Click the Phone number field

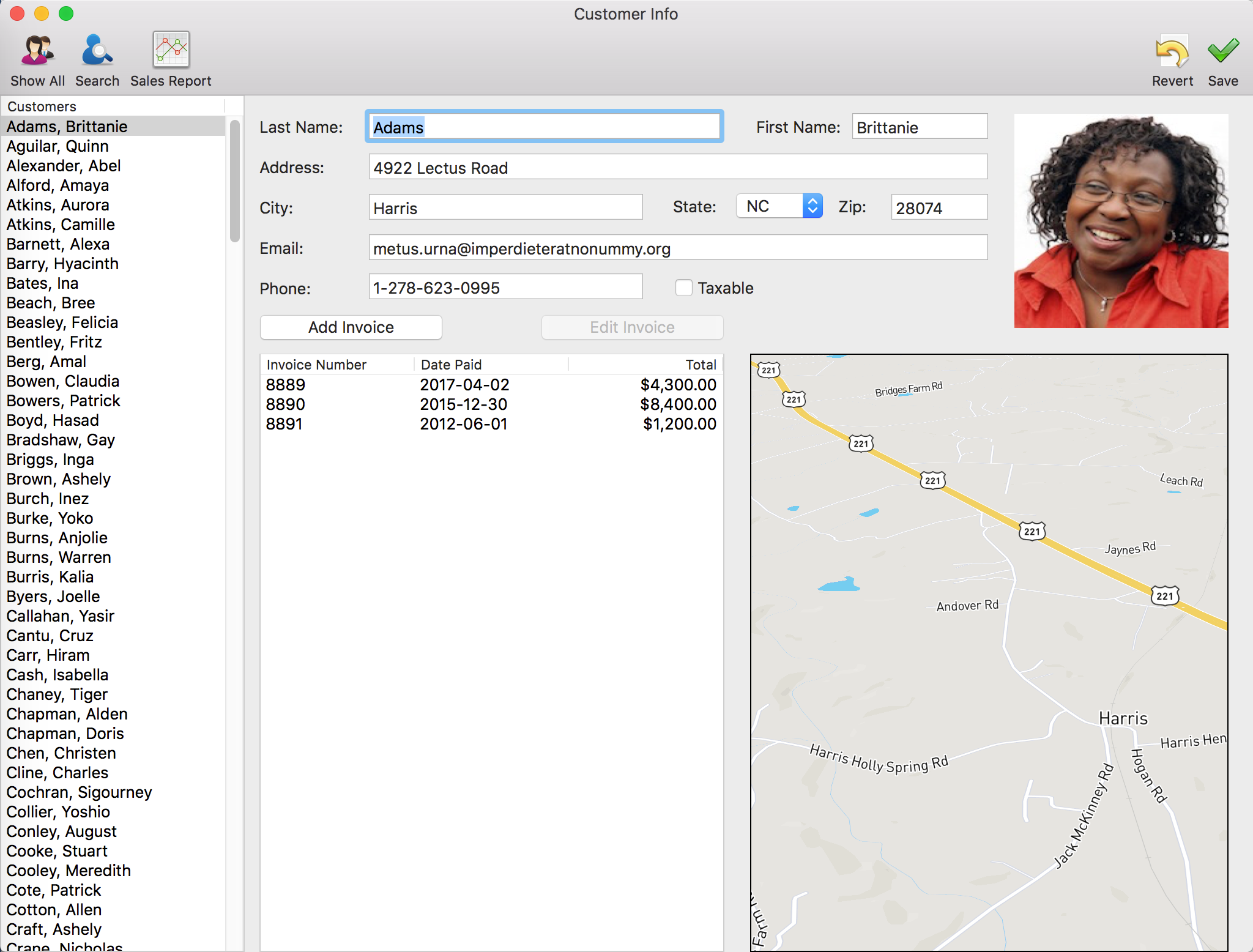pyautogui.click(x=505, y=288)
